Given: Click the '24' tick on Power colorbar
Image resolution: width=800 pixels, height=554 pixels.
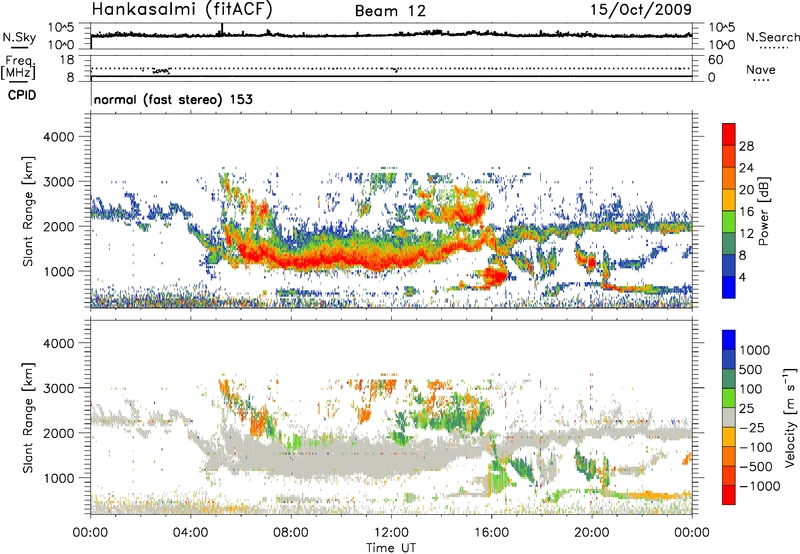Looking at the screenshot, I should (746, 168).
